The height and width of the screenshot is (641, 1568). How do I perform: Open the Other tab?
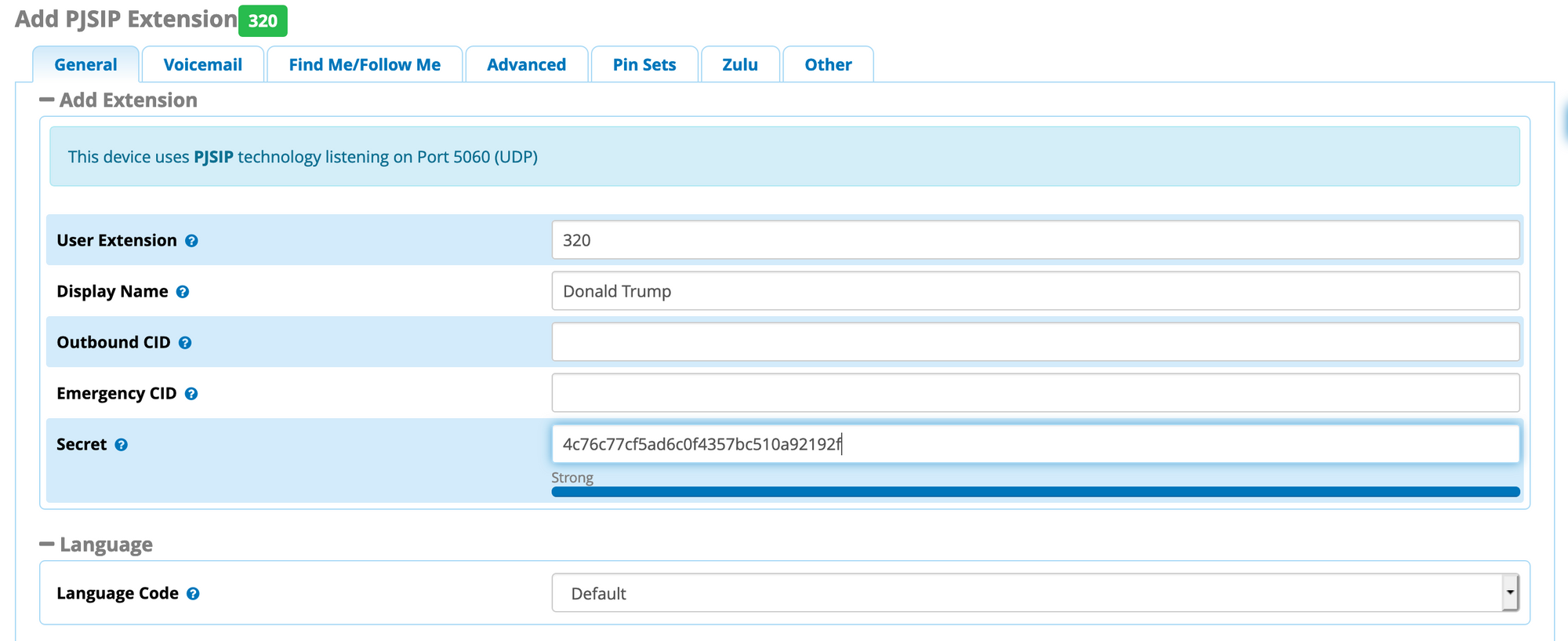pos(828,64)
